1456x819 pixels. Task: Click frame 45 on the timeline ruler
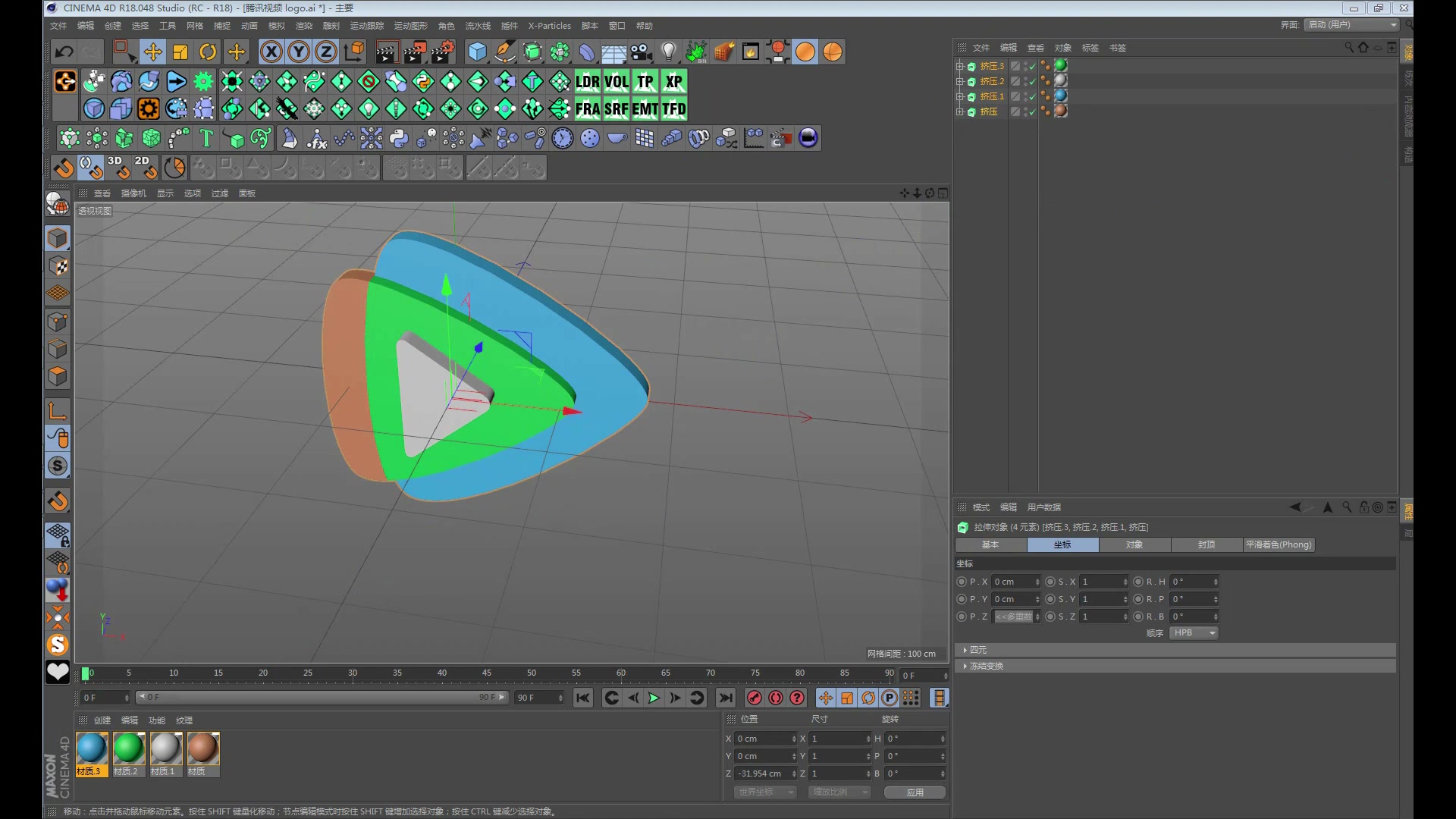click(487, 673)
